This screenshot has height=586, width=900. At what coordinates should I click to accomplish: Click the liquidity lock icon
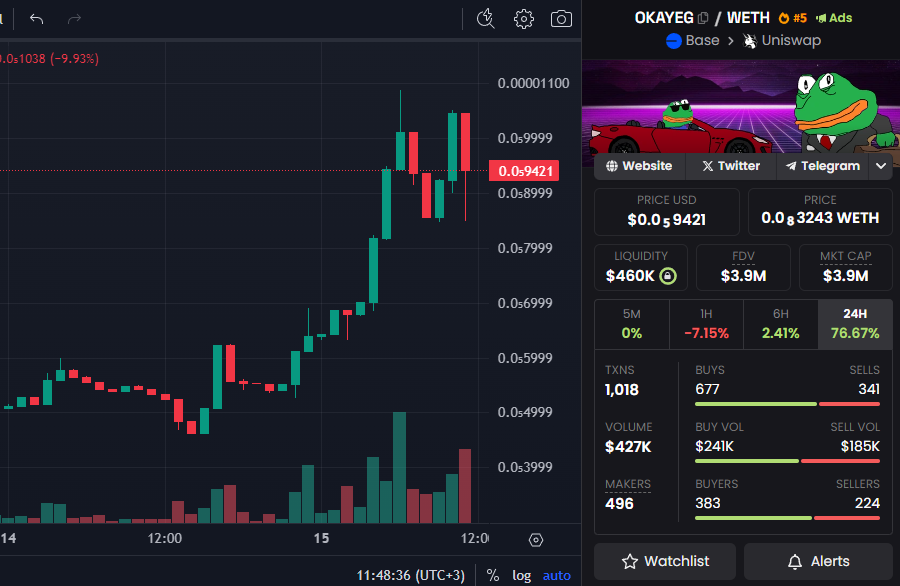click(x=668, y=276)
